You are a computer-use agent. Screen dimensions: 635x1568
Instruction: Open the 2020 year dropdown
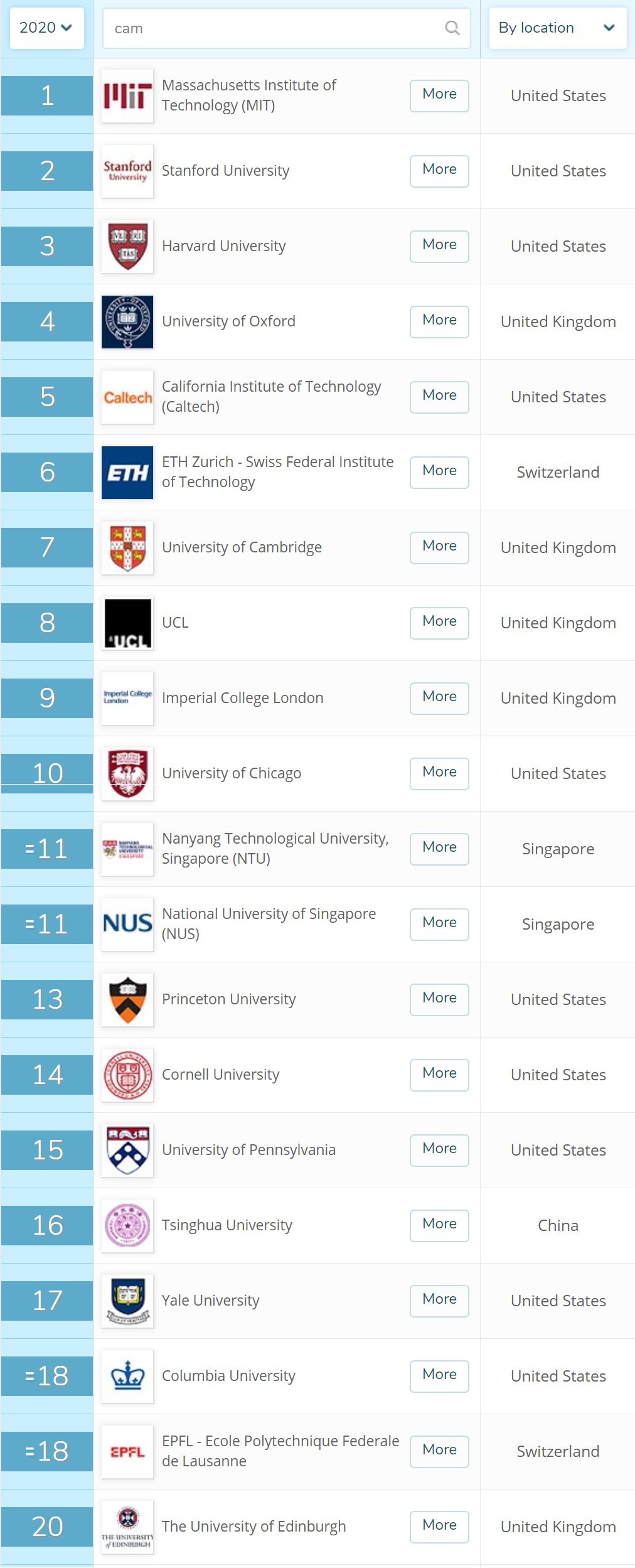click(46, 28)
